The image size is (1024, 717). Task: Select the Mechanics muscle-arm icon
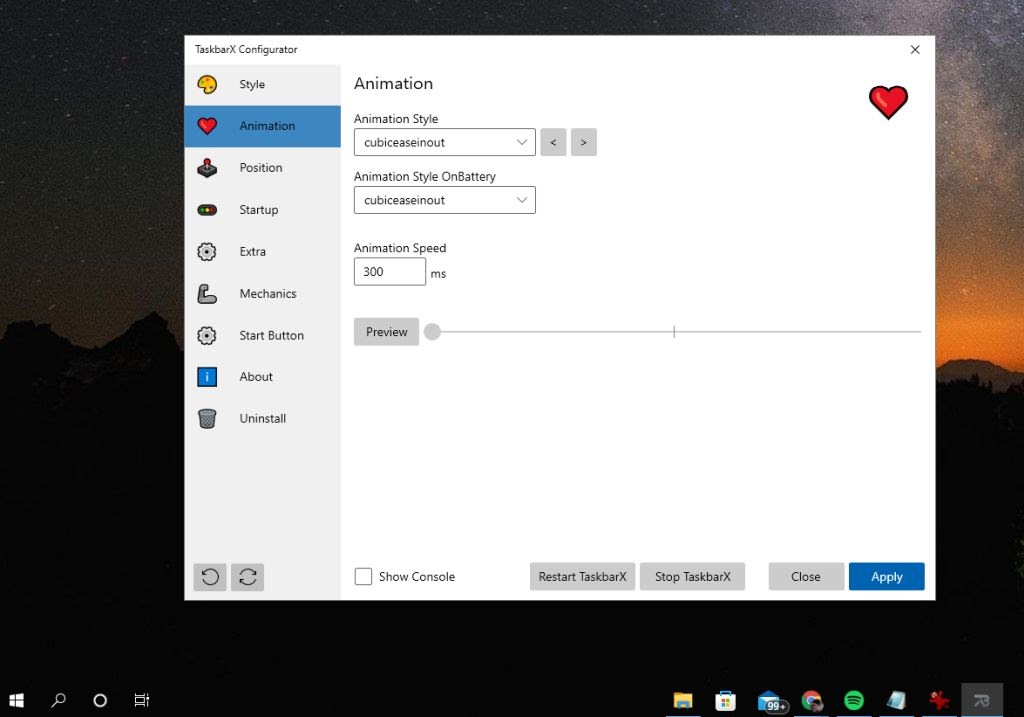pyautogui.click(x=207, y=293)
